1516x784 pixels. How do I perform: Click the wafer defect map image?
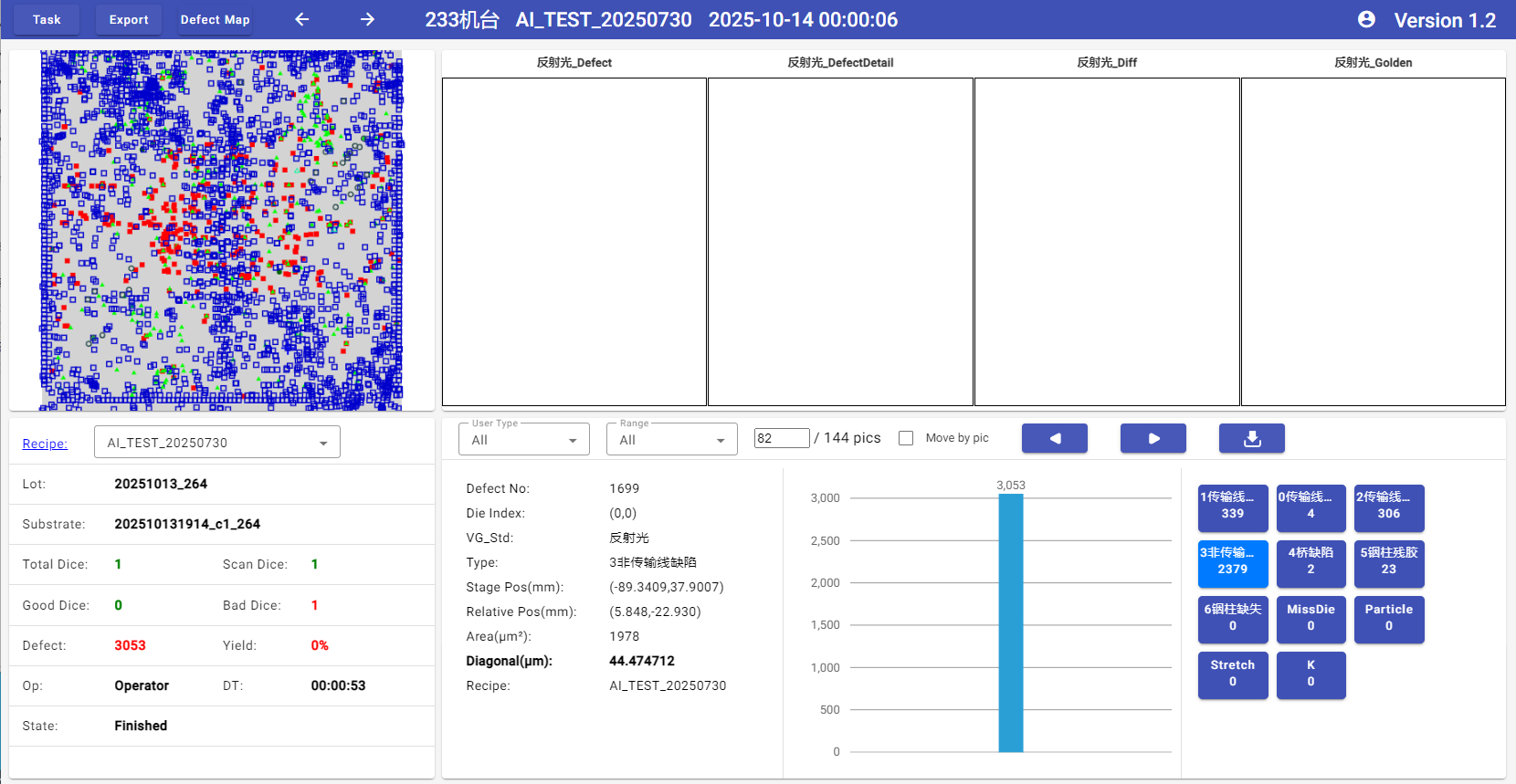[221, 230]
